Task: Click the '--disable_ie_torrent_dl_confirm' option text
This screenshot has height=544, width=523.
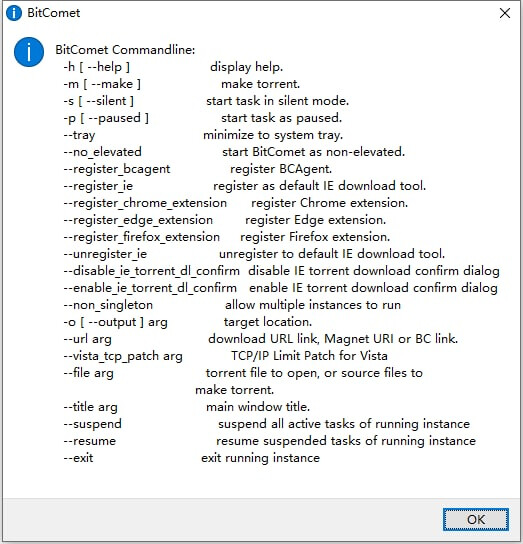Action: click(x=151, y=271)
